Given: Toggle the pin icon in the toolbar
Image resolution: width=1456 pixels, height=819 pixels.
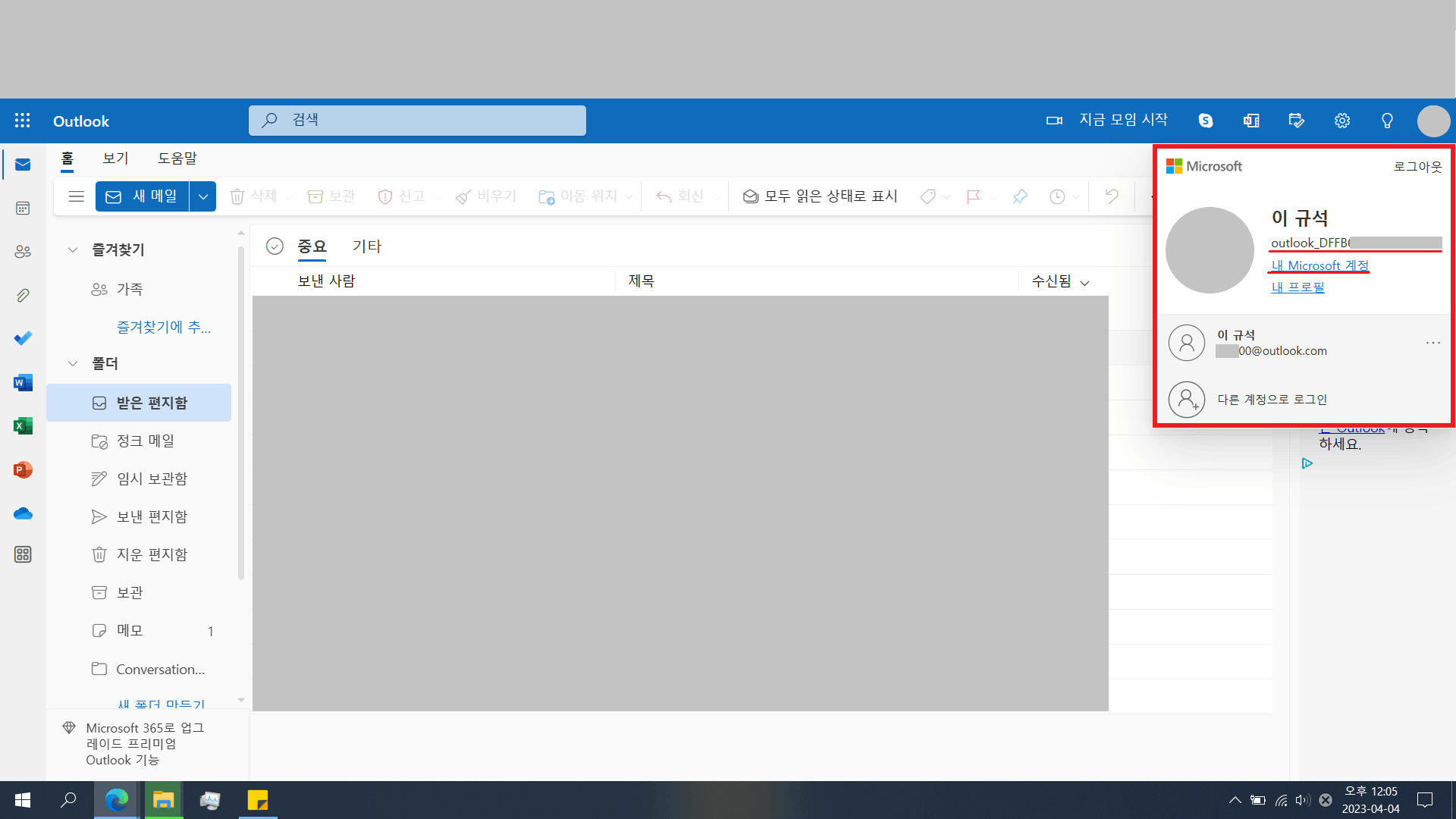Looking at the screenshot, I should click(x=1019, y=196).
